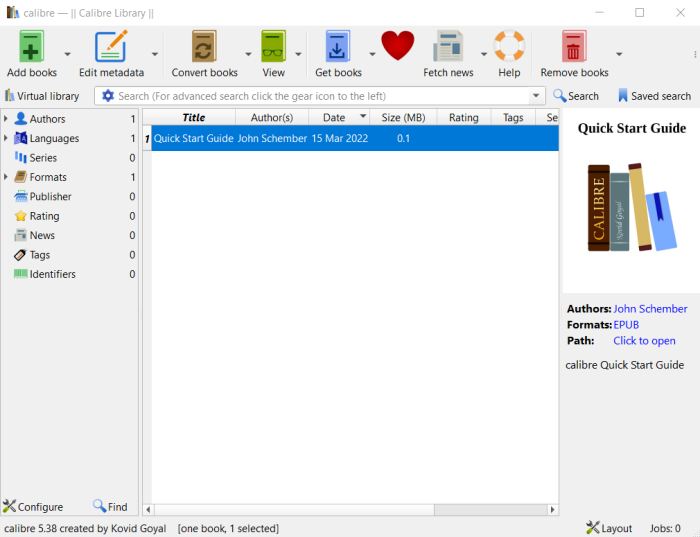Expand the Formats tree node

click(x=6, y=177)
